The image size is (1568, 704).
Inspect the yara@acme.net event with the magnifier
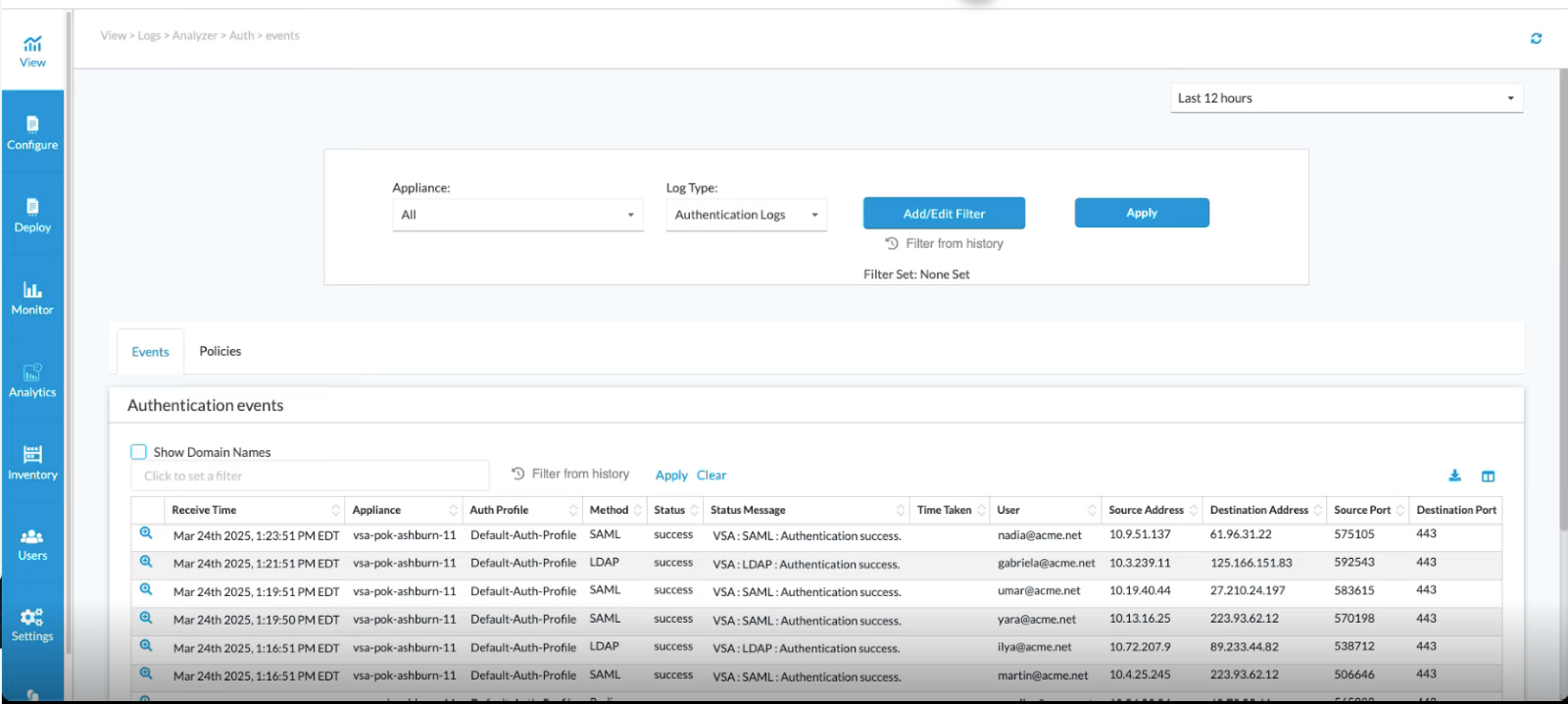point(146,618)
